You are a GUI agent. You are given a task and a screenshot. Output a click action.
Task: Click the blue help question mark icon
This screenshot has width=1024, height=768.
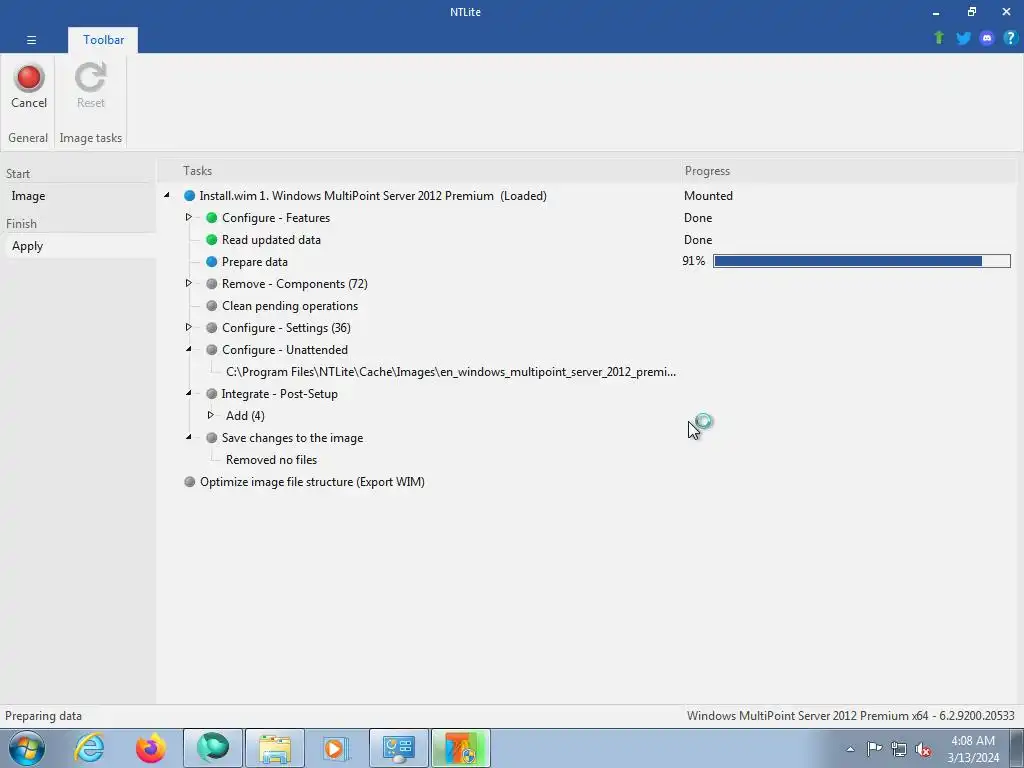click(x=1010, y=38)
